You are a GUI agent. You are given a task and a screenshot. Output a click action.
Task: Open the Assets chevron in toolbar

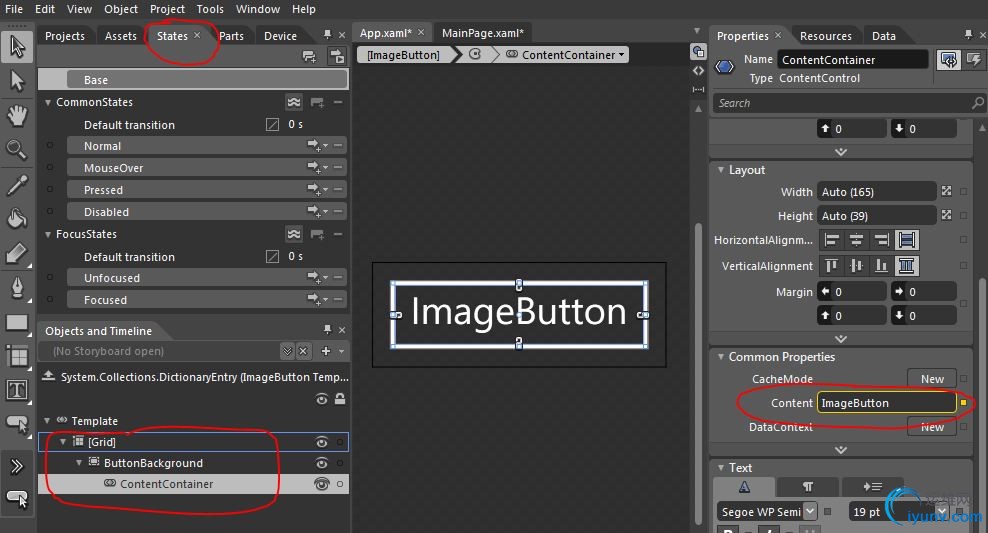[x=17, y=466]
